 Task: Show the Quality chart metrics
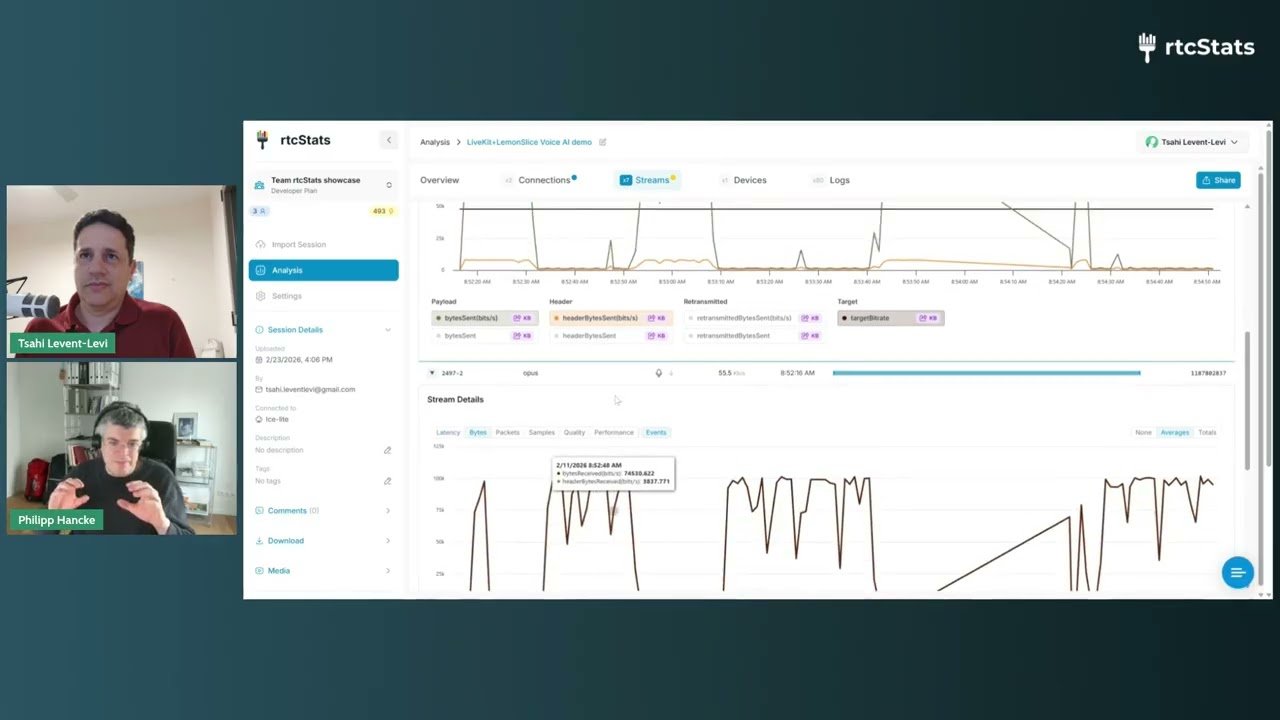coord(574,433)
